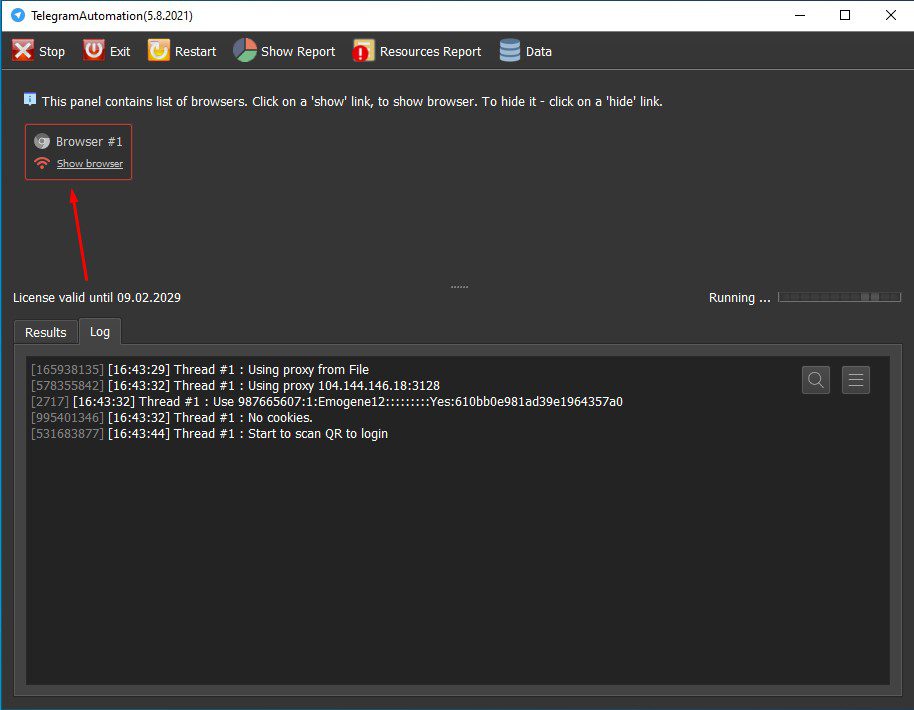
Task: Click the red Stop icon
Action: pyautogui.click(x=23, y=51)
